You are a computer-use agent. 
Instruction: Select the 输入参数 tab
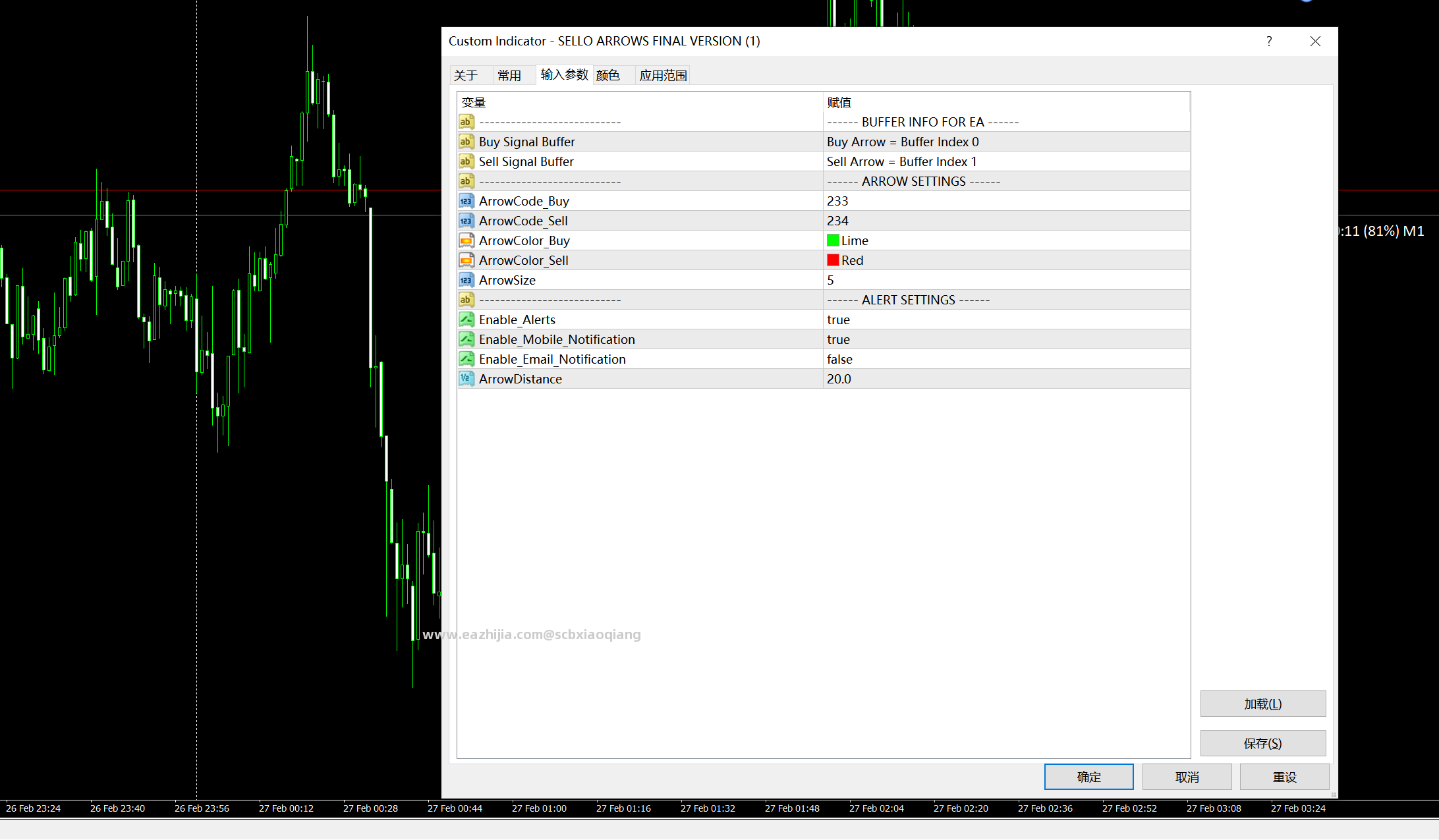point(565,74)
